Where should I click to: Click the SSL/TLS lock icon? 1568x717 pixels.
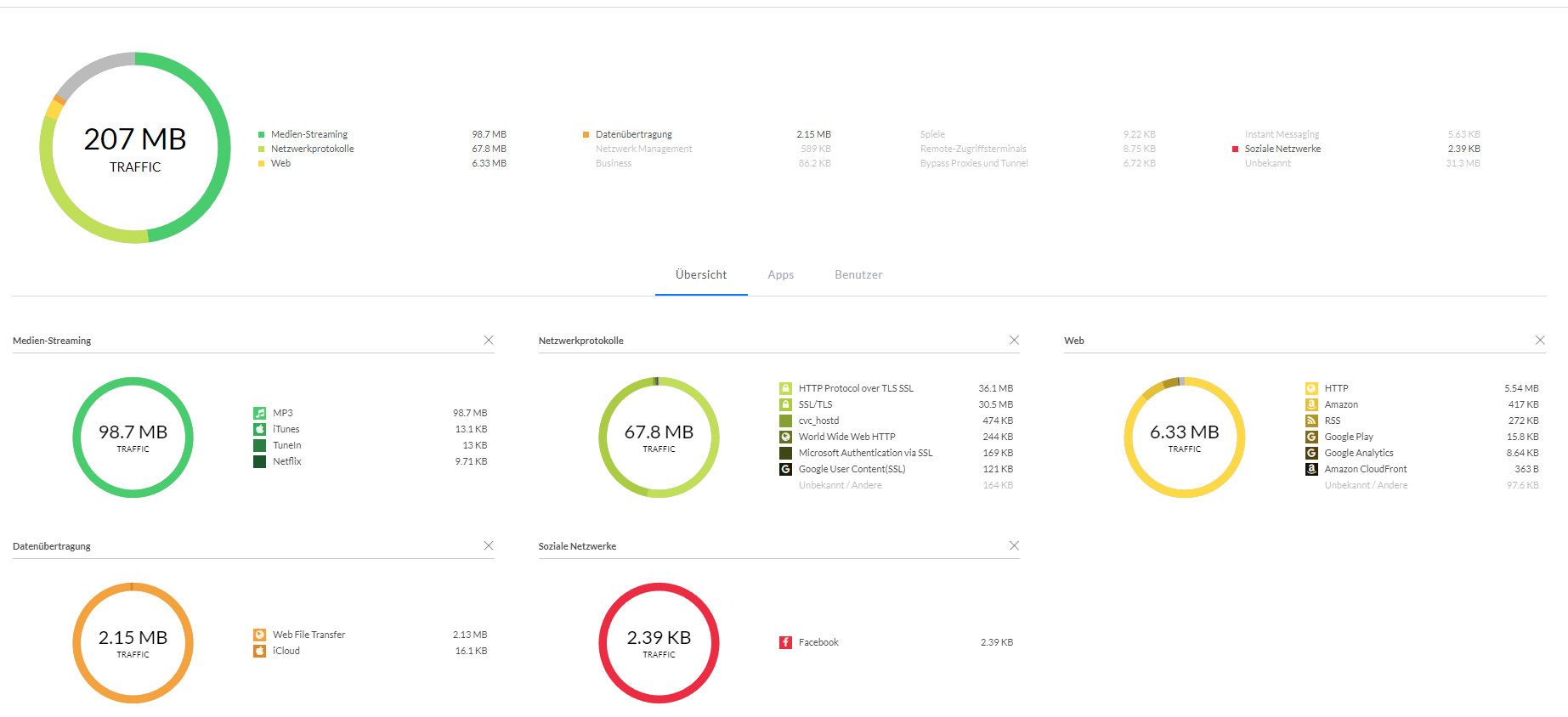click(785, 404)
